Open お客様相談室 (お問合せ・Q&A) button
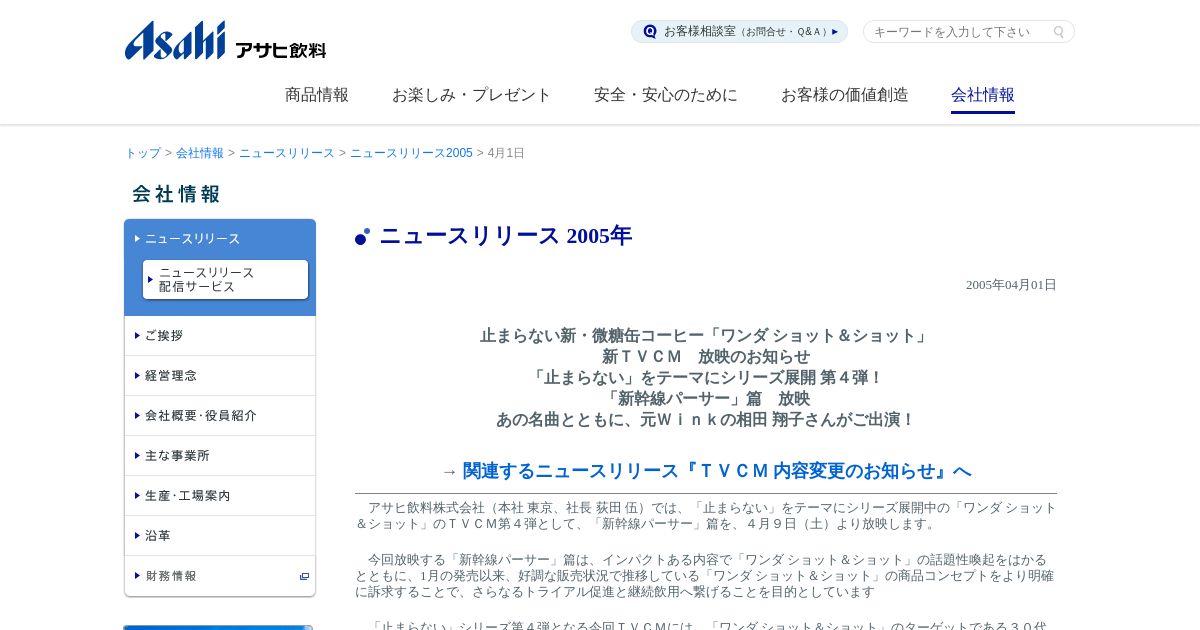The width and height of the screenshot is (1200, 630). coord(739,32)
